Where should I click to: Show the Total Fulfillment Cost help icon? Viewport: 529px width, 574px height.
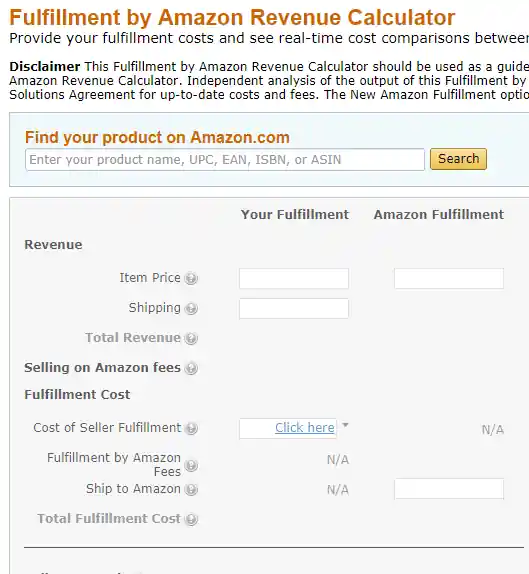tap(191, 519)
